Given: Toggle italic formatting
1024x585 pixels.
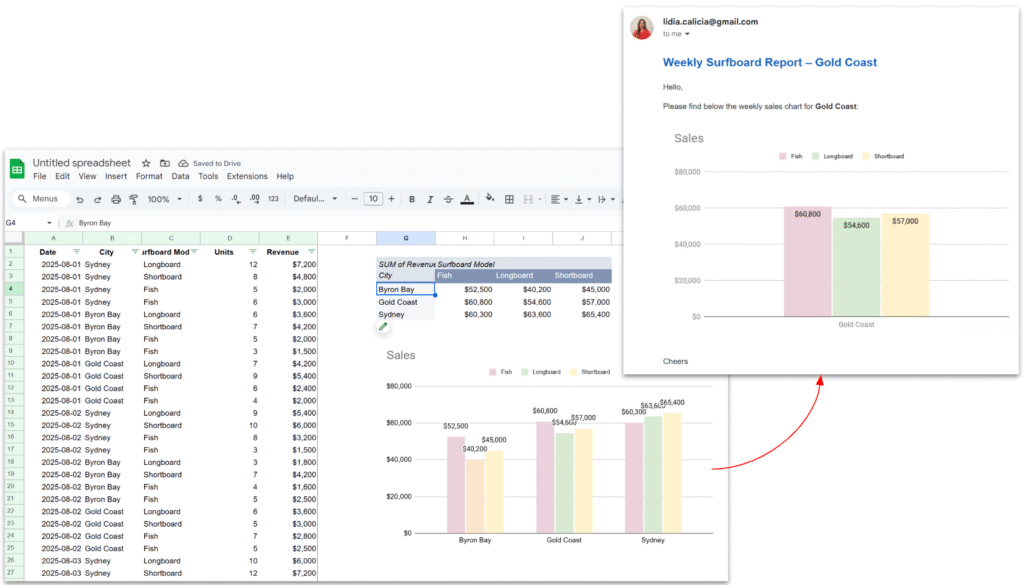Looking at the screenshot, I should (430, 199).
